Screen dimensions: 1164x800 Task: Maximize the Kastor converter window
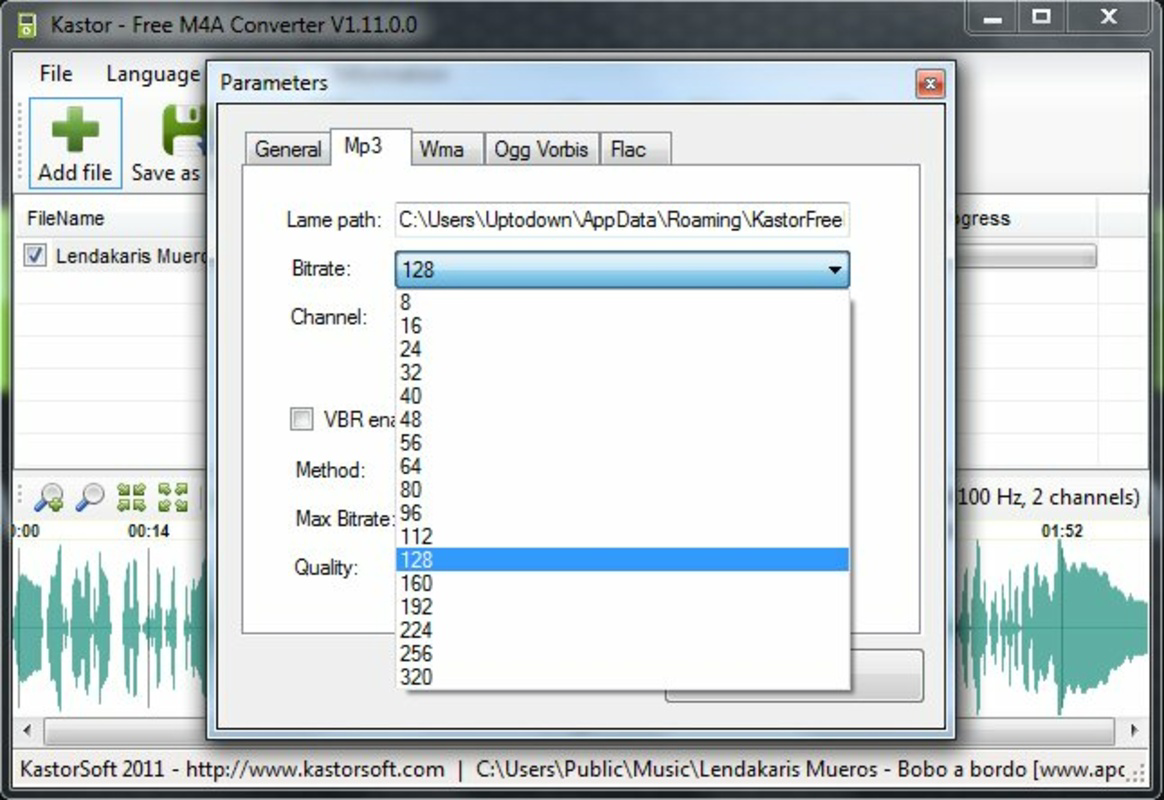[x=1041, y=18]
